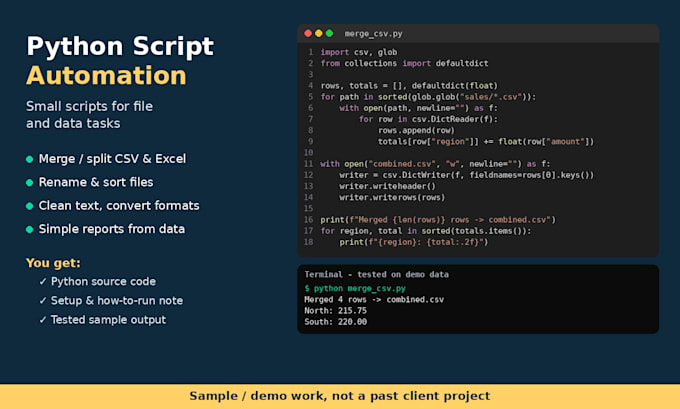
Task: Click the '$ python merge_csv.py' command
Action: coord(355,288)
